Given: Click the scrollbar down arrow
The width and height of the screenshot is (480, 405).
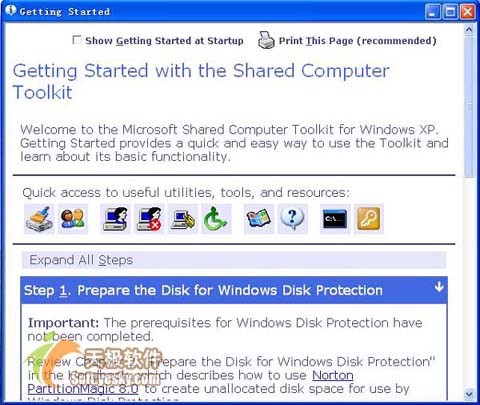Looking at the screenshot, I should coord(469,394).
